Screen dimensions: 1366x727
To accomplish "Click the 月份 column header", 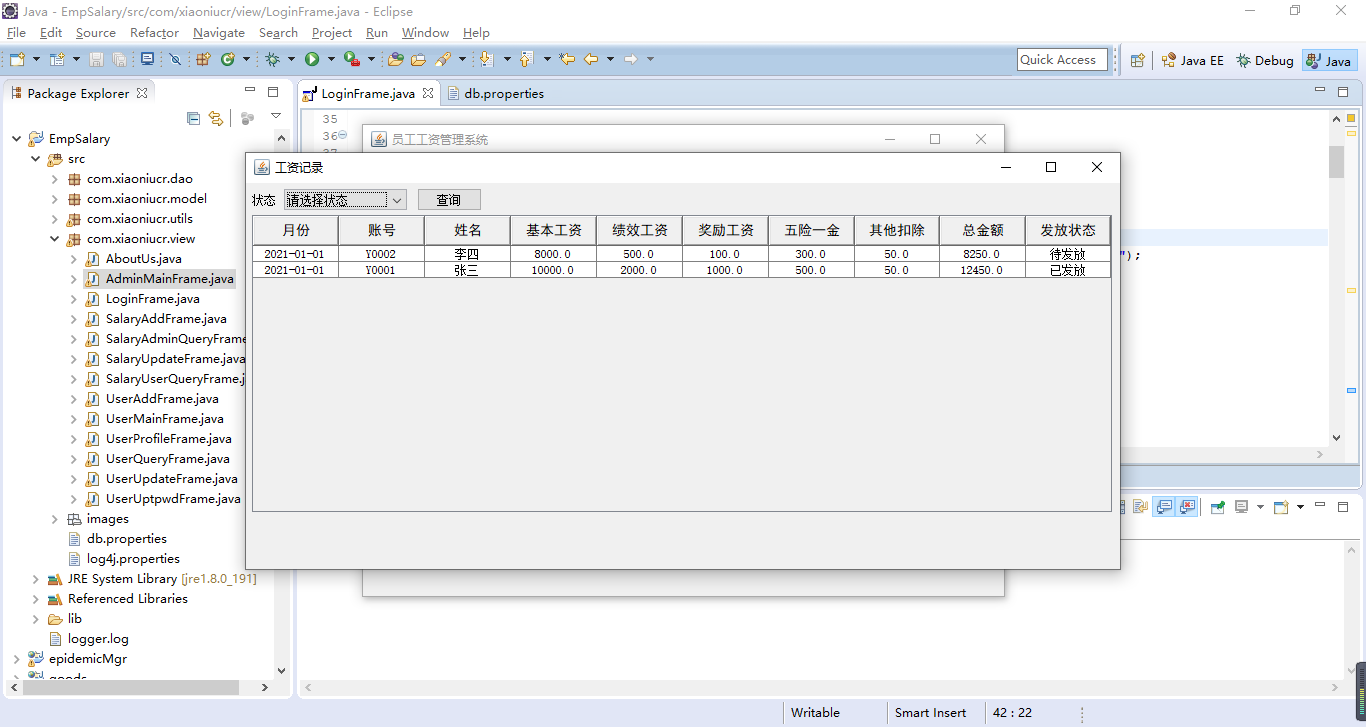I will pyautogui.click(x=296, y=230).
